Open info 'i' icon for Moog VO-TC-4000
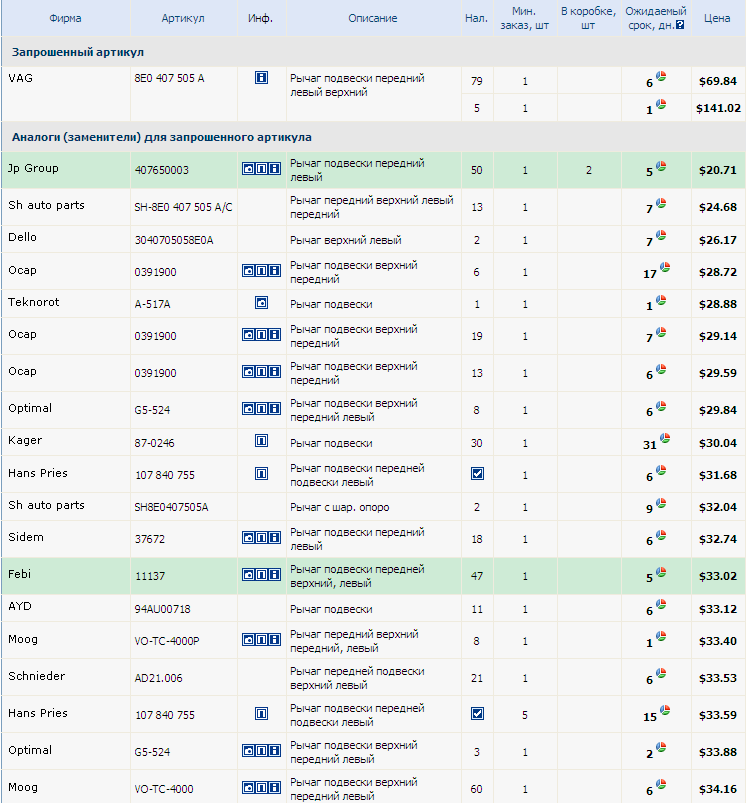 click(274, 787)
